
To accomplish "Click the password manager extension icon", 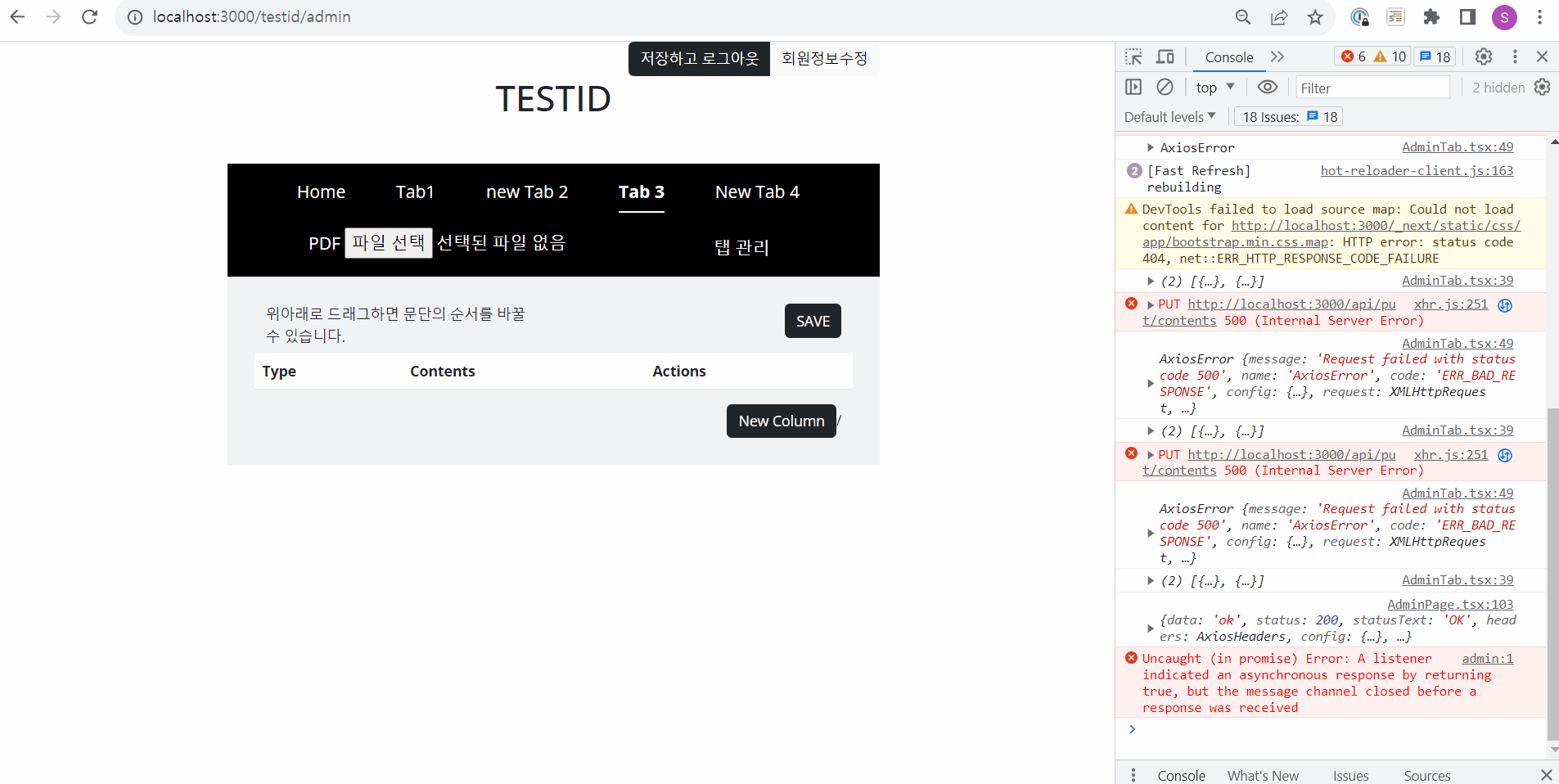I will tap(1359, 17).
